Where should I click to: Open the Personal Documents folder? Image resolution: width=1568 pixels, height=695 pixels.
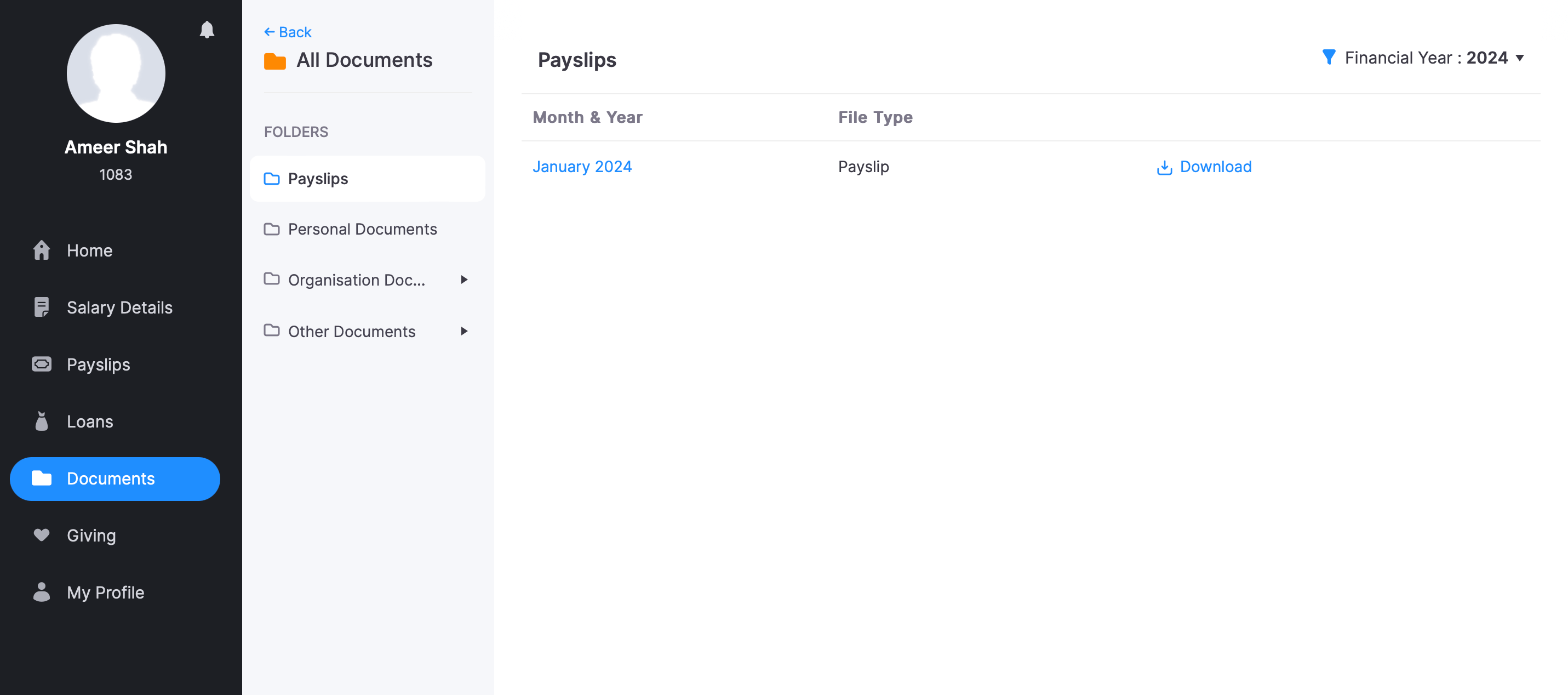[362, 229]
